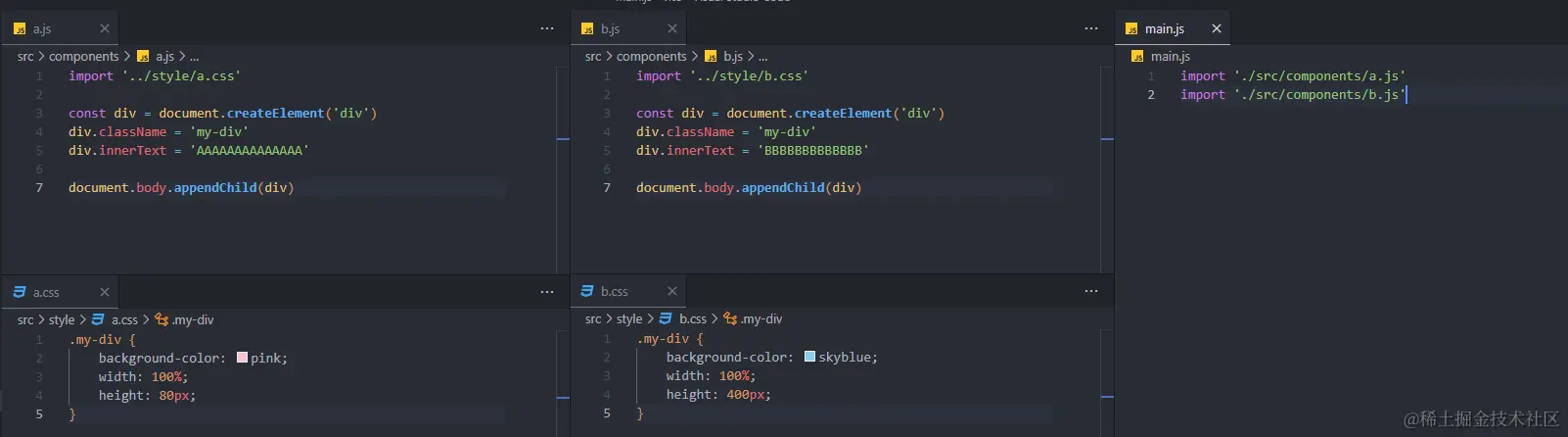Click 'BBBBBBBBBBBBB' string in b.js
This screenshot has height=437, width=1568.
coord(813,151)
